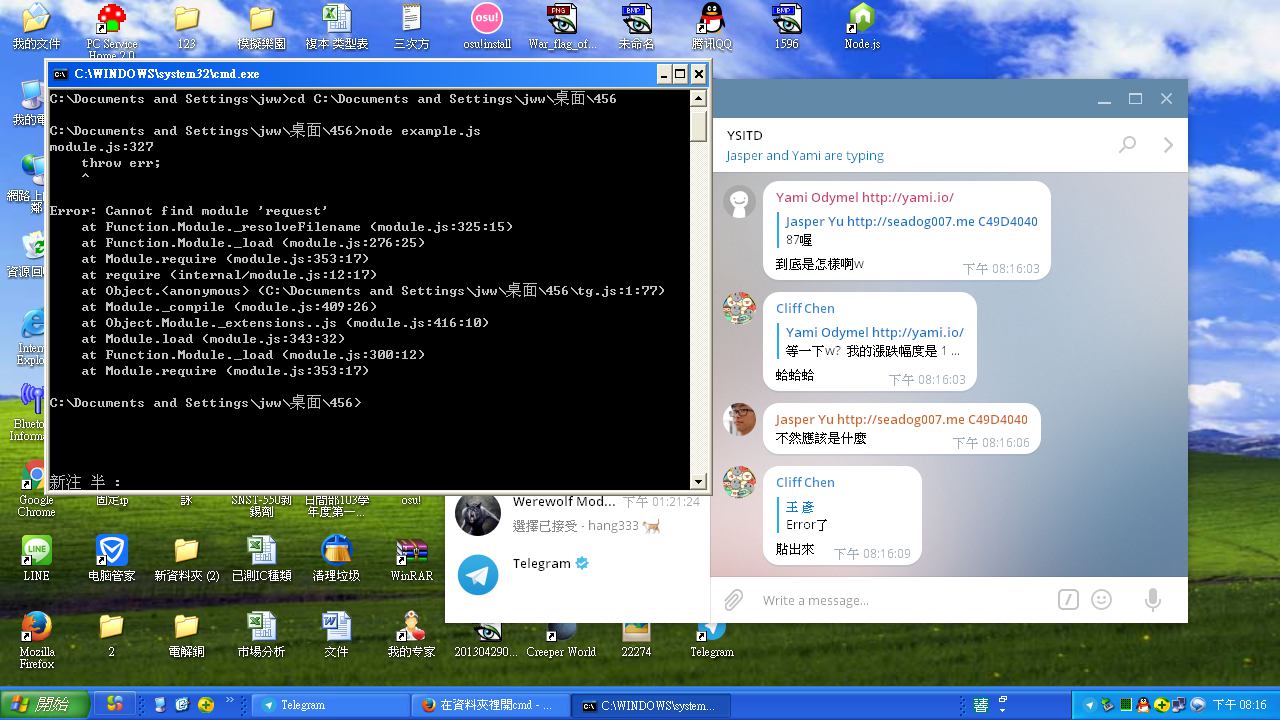This screenshot has width=1280, height=720.
Task: Search in YSITD chat magnifier icon
Action: point(1127,145)
